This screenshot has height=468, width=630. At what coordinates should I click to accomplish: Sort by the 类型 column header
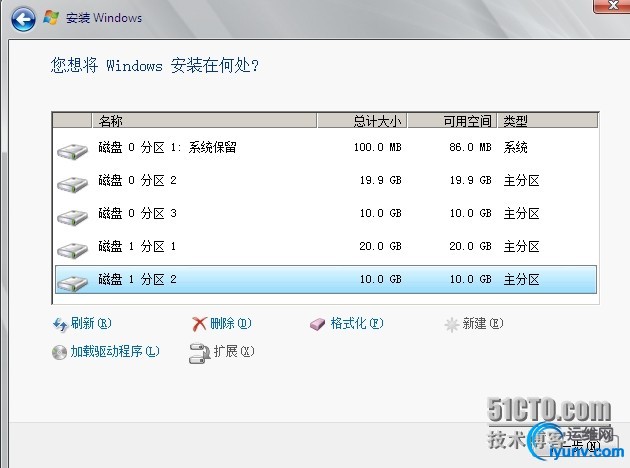tap(548, 121)
